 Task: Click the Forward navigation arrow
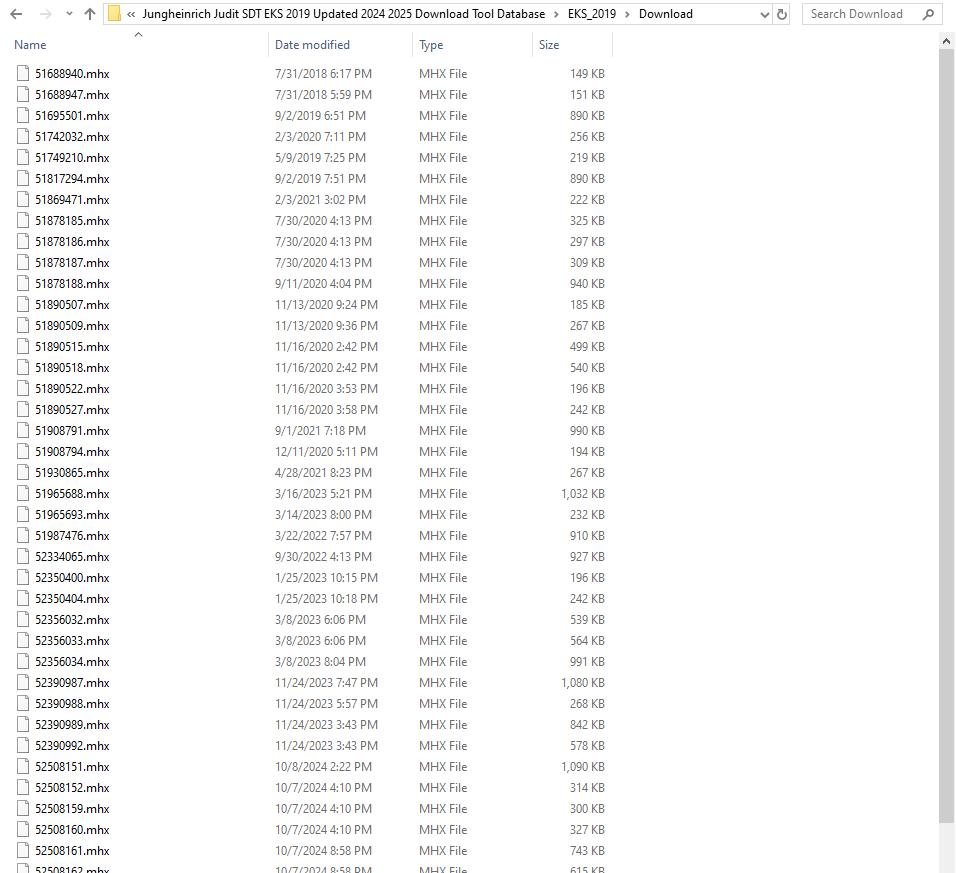pyautogui.click(x=45, y=14)
